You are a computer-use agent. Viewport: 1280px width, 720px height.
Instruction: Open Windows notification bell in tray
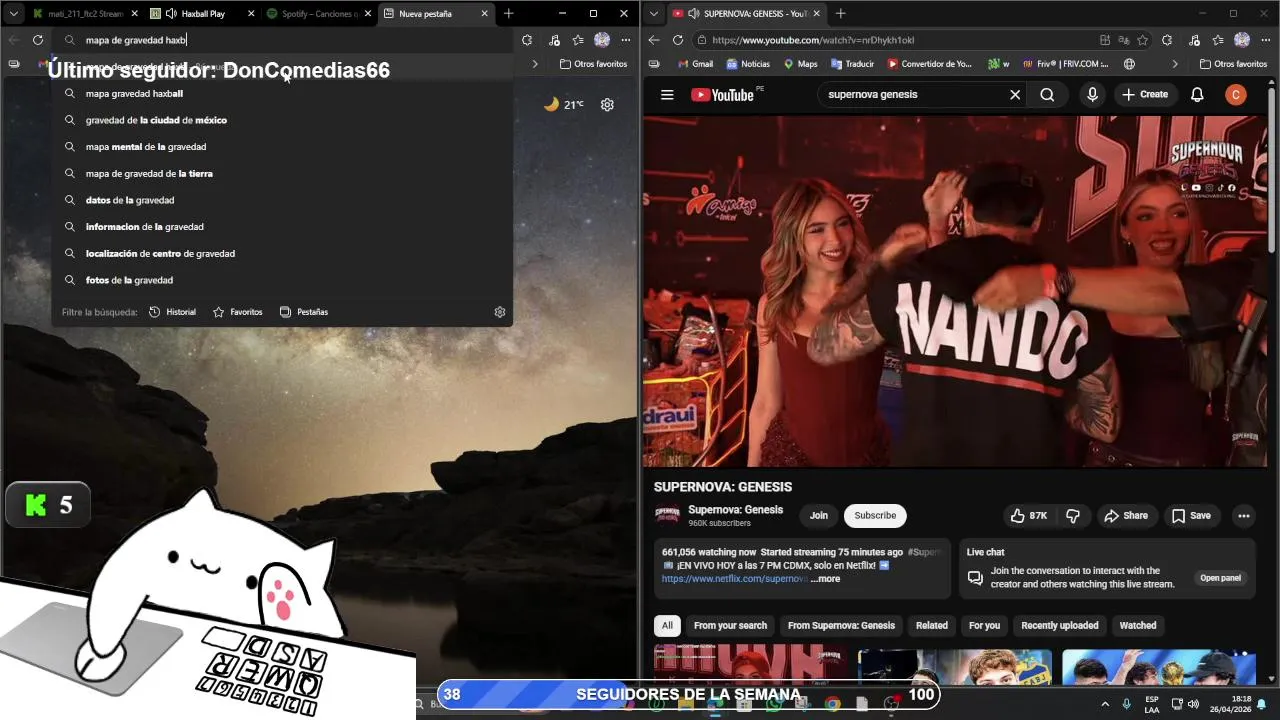point(1262,704)
